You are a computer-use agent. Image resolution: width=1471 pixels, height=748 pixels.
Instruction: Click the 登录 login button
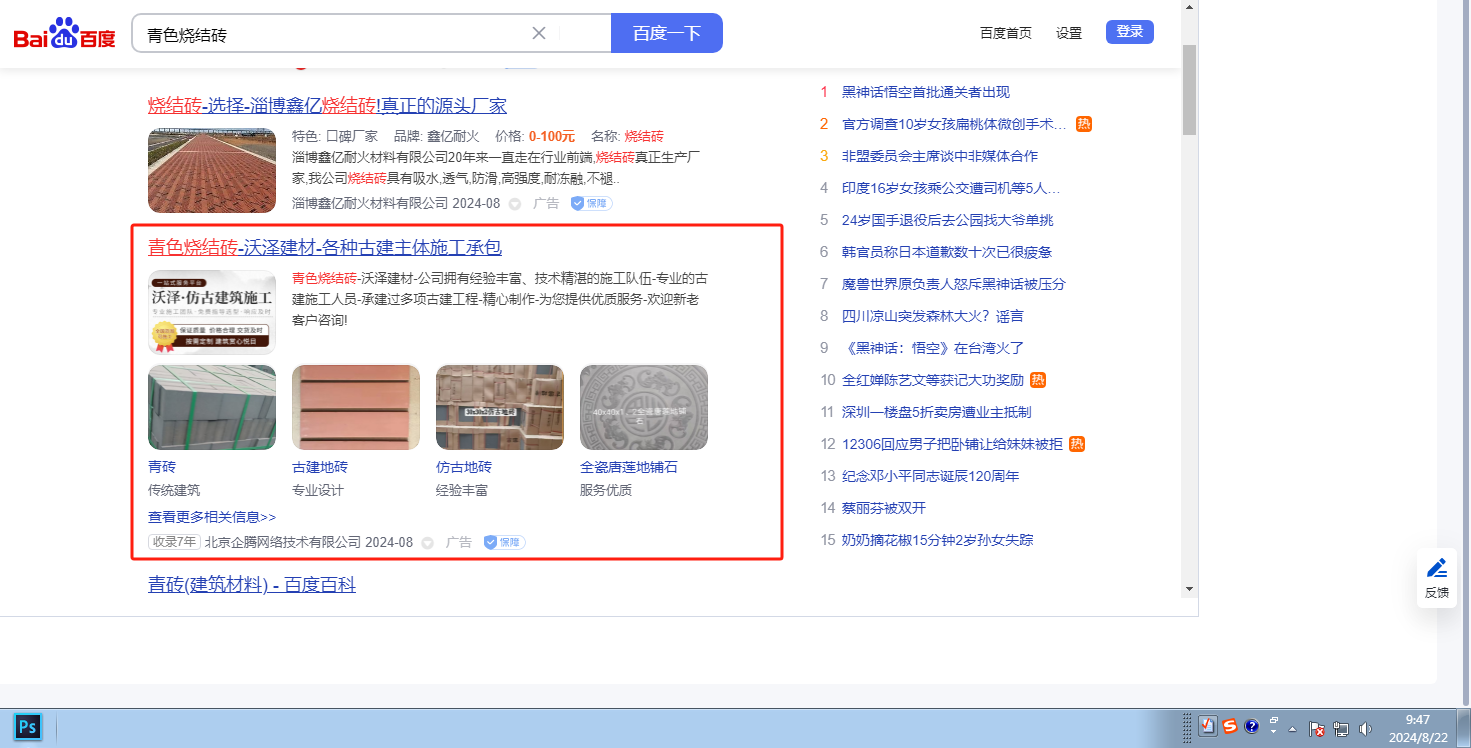point(1129,32)
